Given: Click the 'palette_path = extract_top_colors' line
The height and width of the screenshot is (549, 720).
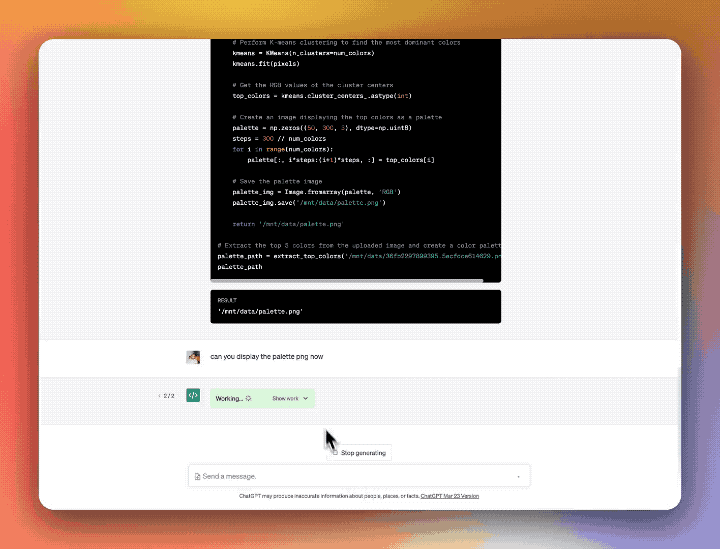Looking at the screenshot, I should coord(359,256).
